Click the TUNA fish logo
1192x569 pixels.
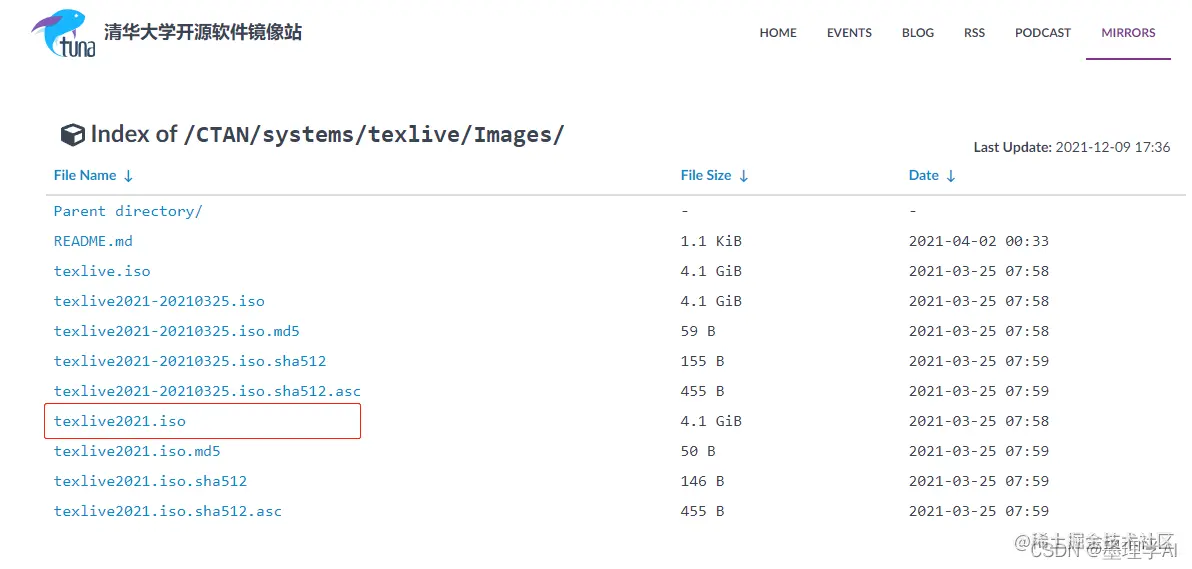coord(64,33)
